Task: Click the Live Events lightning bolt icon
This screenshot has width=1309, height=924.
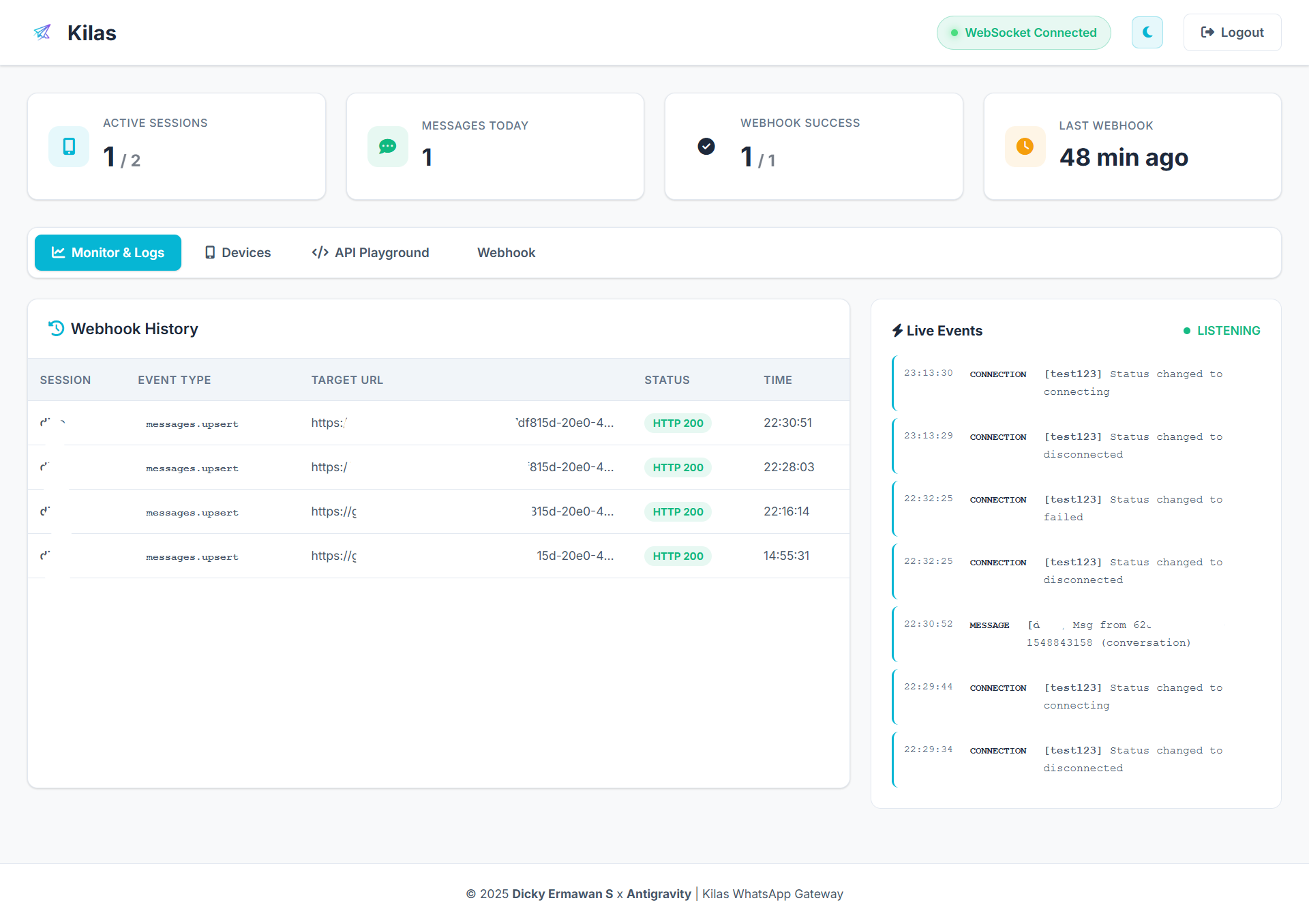Action: click(897, 331)
